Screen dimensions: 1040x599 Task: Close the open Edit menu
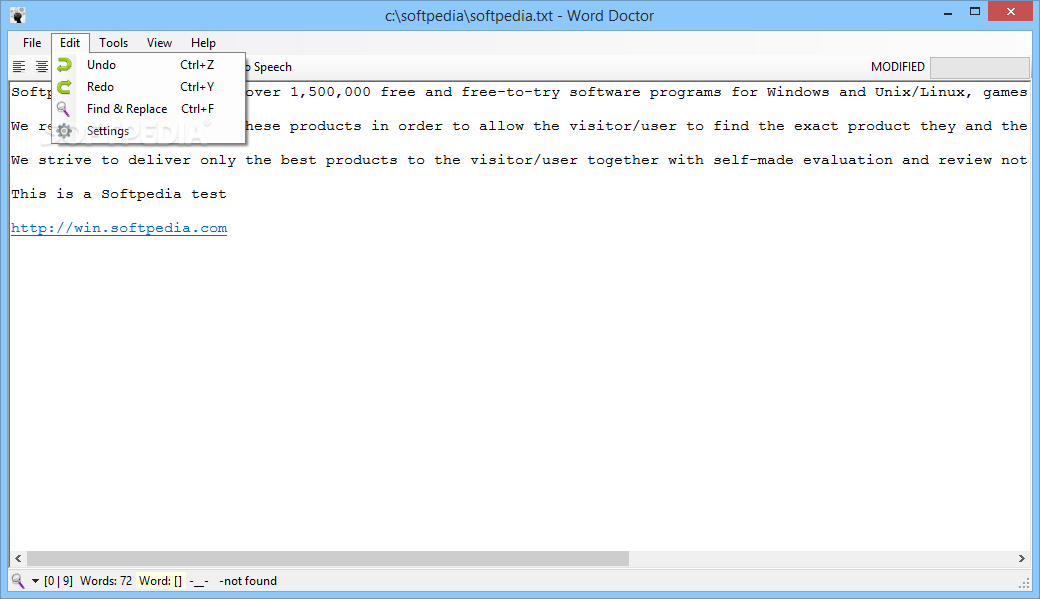[x=70, y=42]
